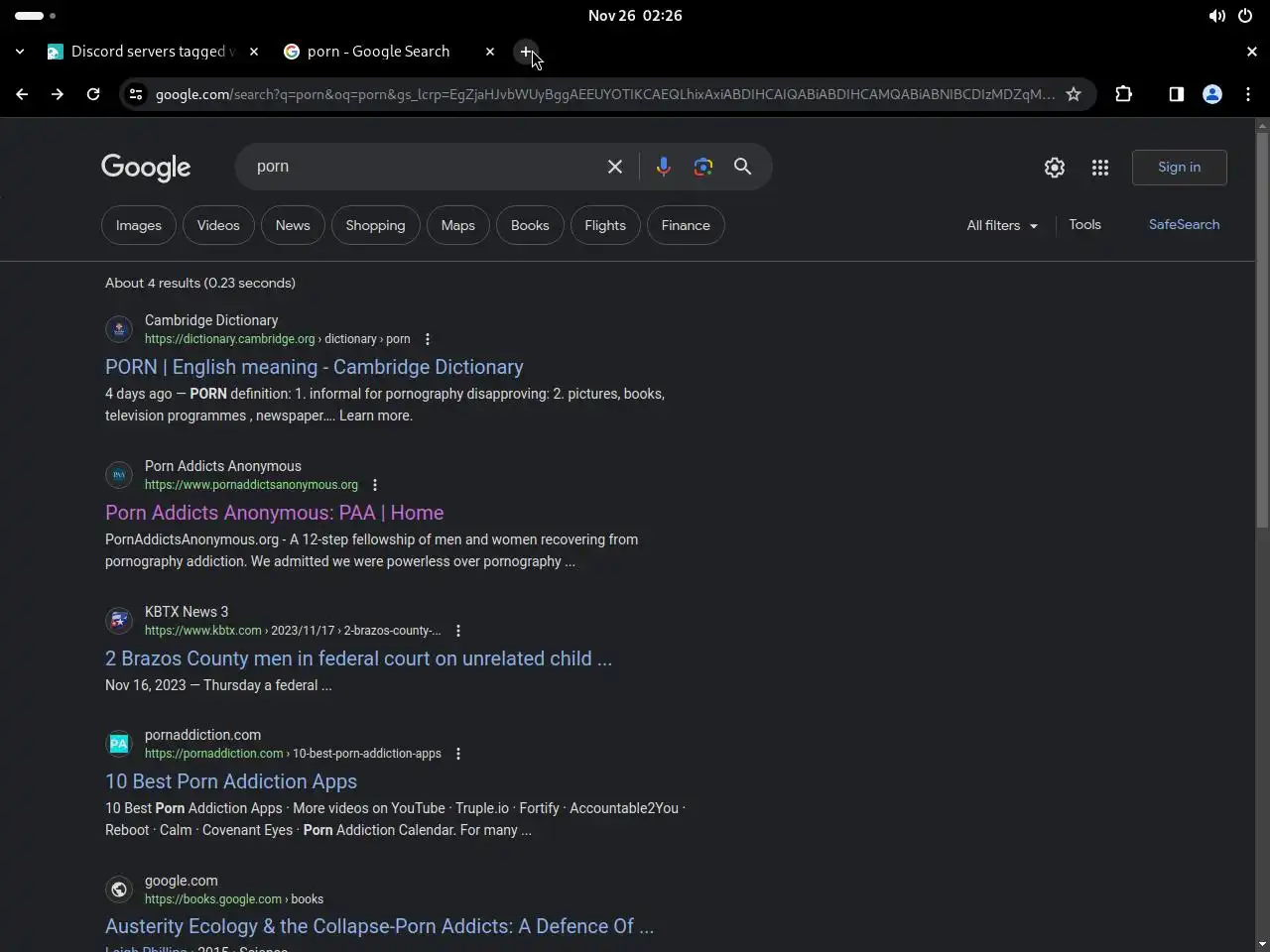Open Chrome three-dot menu
This screenshot has width=1270, height=952.
pyautogui.click(x=1248, y=94)
